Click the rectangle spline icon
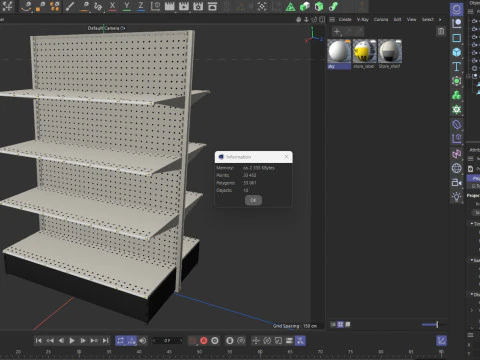This screenshot has width=480, height=360. tap(457, 38)
